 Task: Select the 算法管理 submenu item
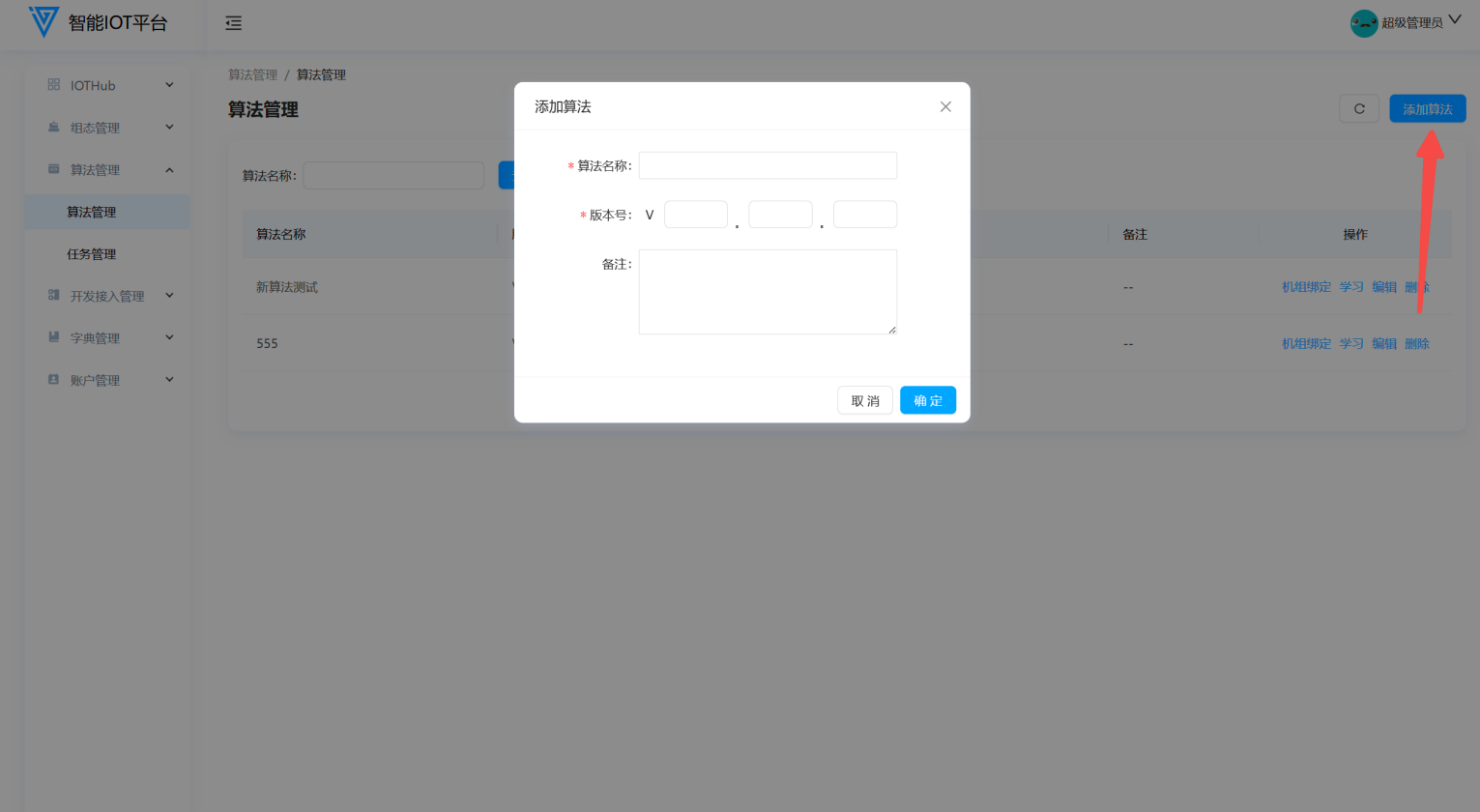pyautogui.click(x=107, y=212)
